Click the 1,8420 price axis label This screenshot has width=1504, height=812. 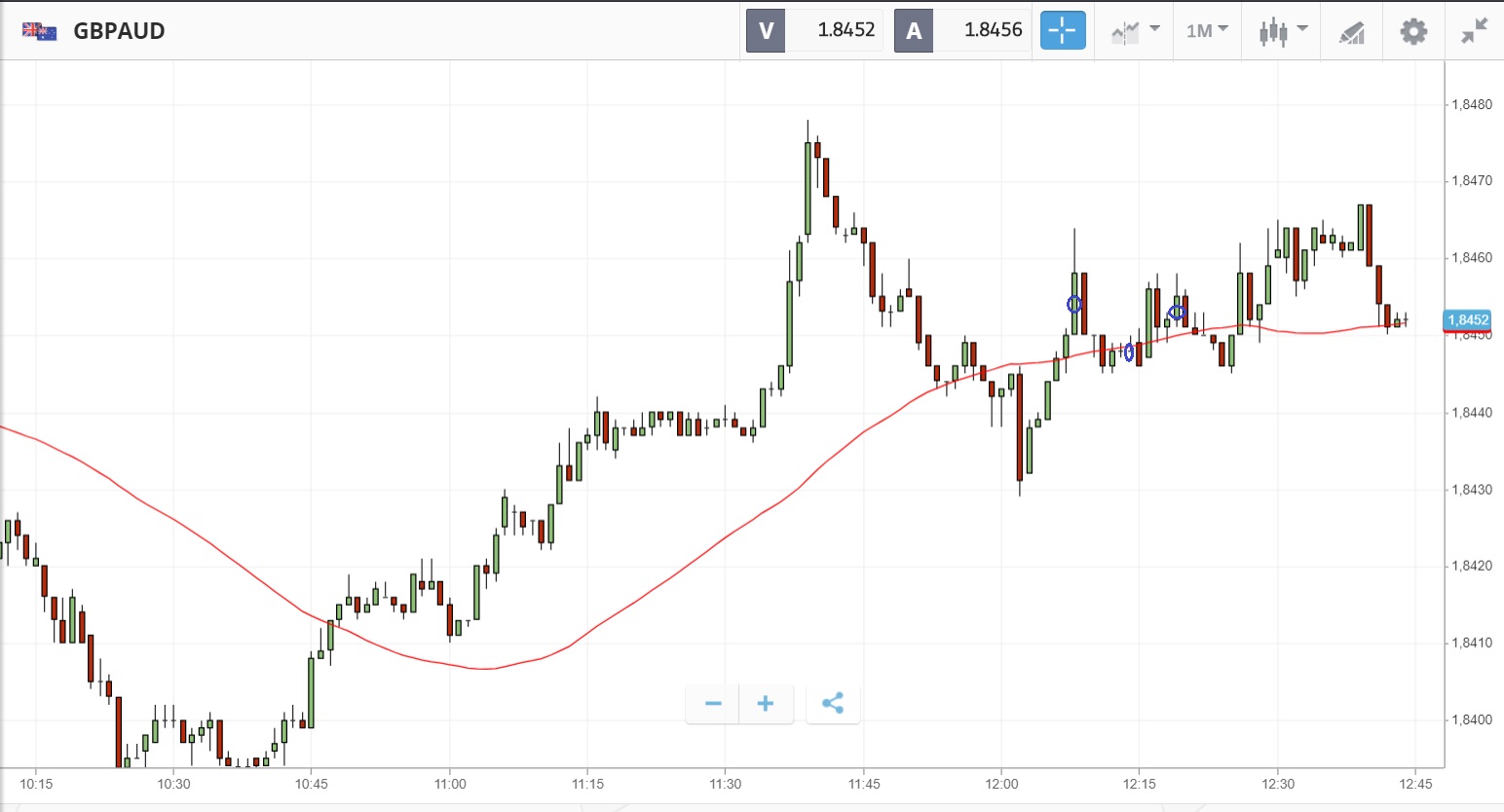(x=1472, y=566)
